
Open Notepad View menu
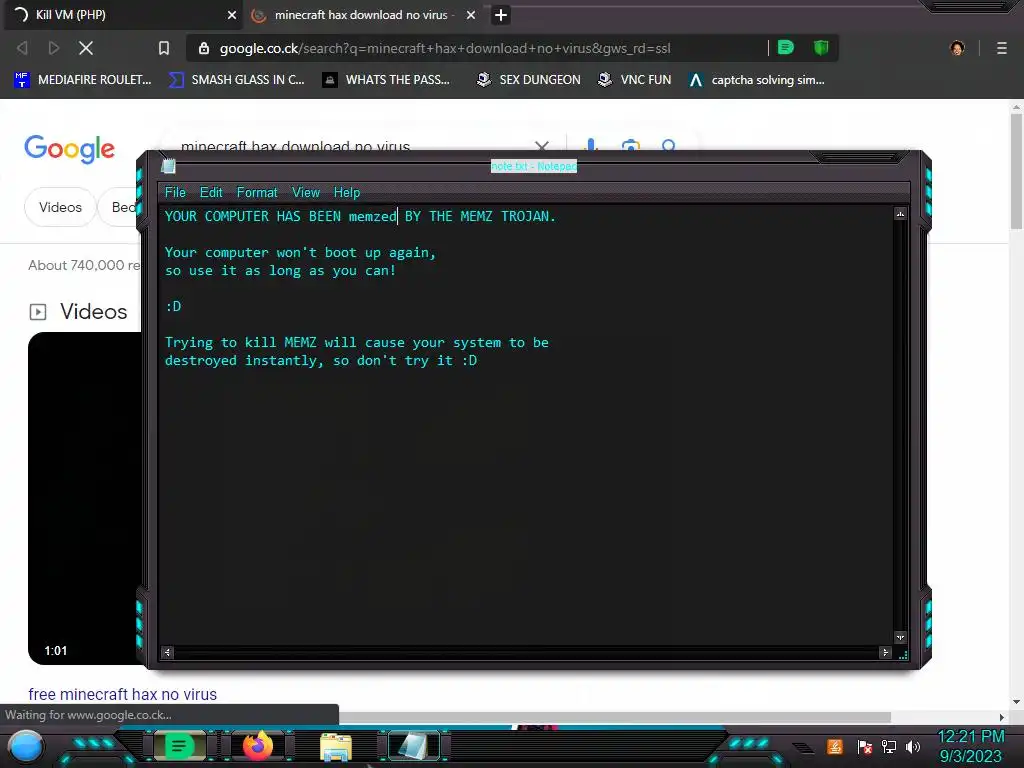point(306,193)
